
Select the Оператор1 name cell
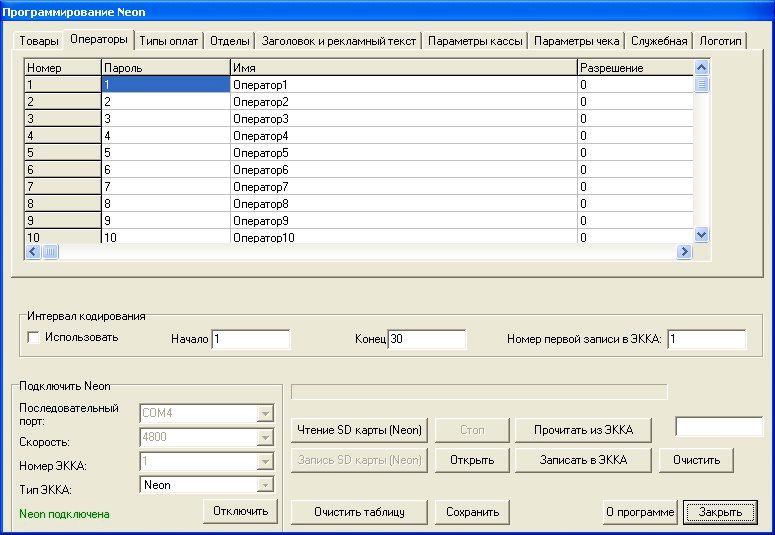[404, 85]
